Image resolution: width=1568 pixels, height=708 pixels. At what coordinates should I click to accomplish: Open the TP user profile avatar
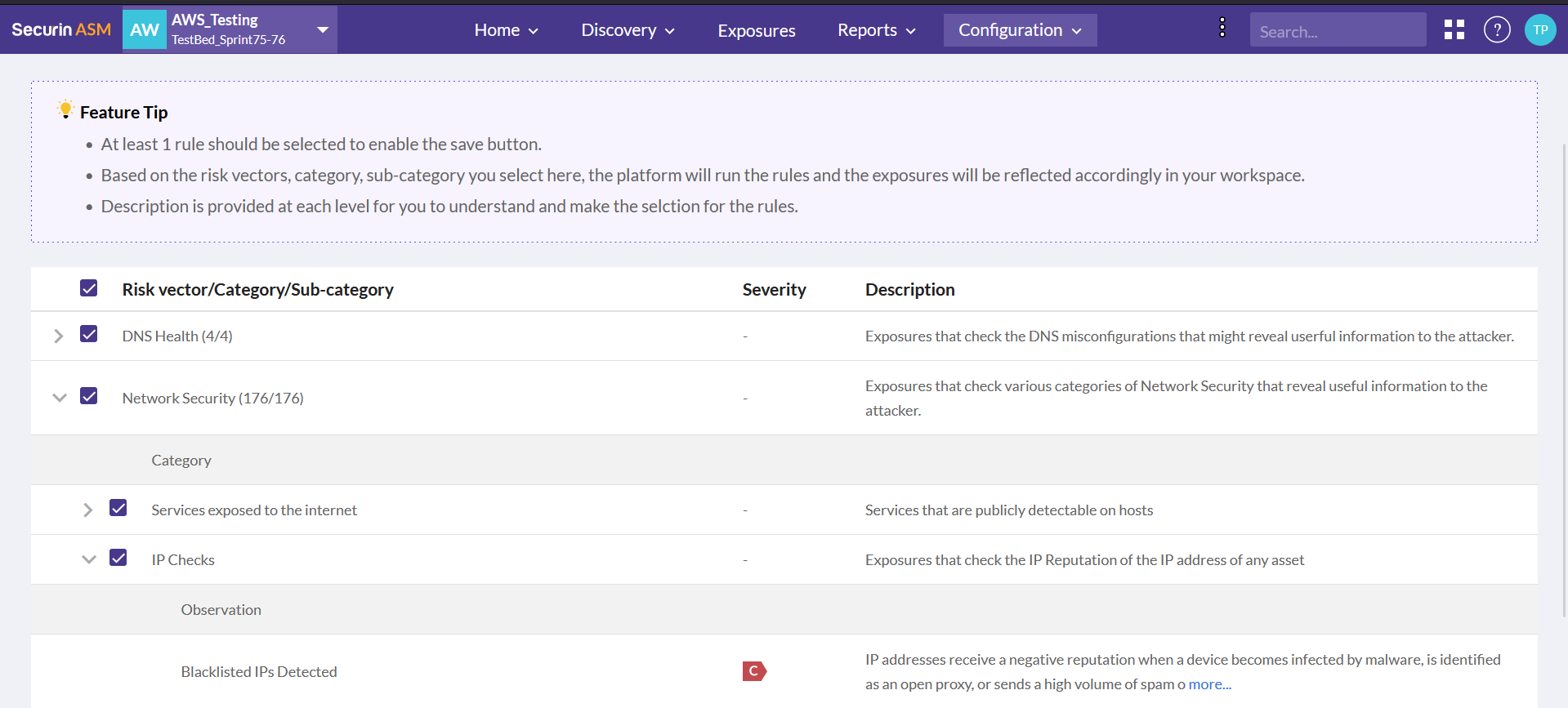pos(1540,29)
